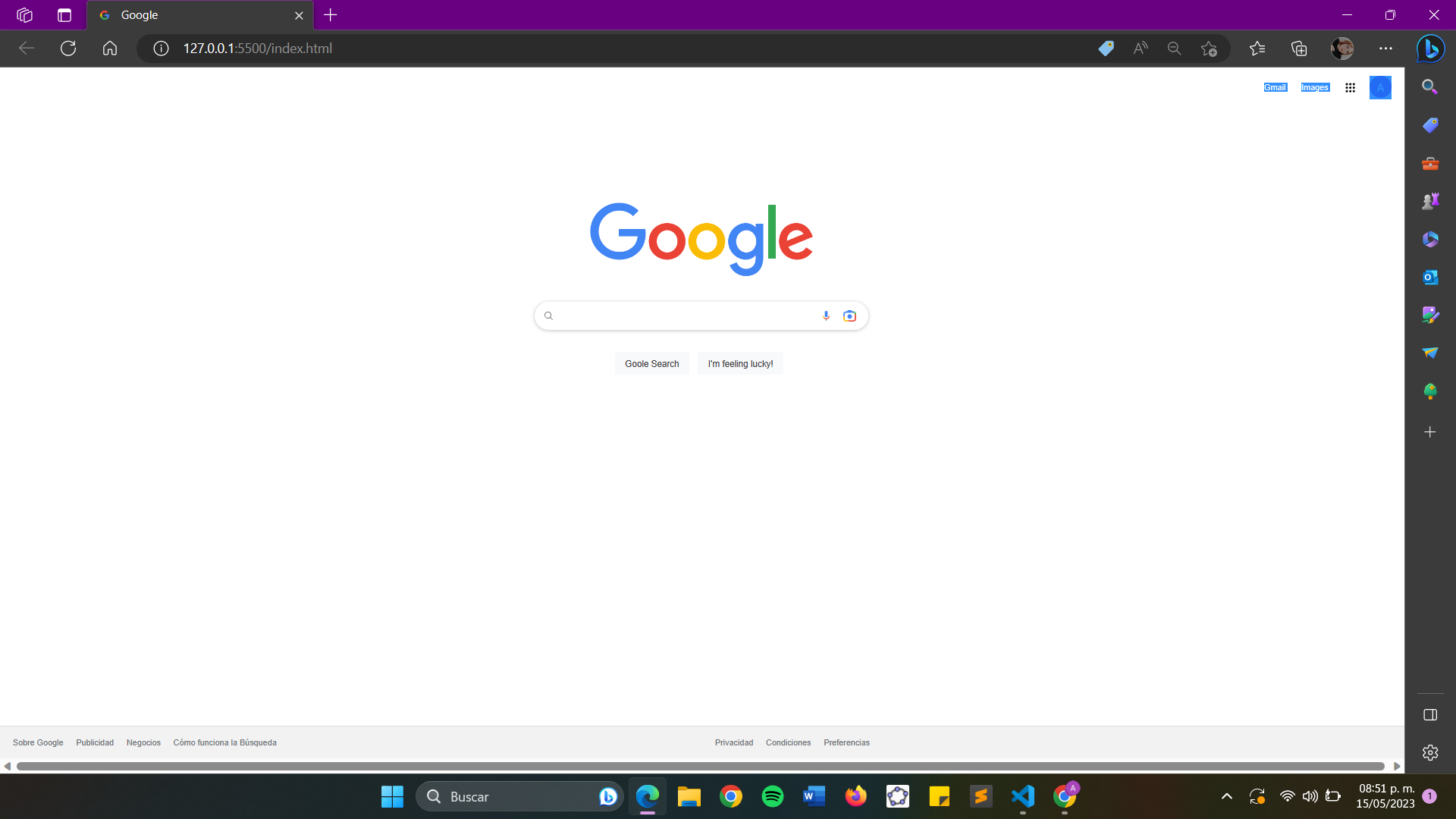
Task: Open the shopping tag in address bar
Action: pyautogui.click(x=1106, y=48)
